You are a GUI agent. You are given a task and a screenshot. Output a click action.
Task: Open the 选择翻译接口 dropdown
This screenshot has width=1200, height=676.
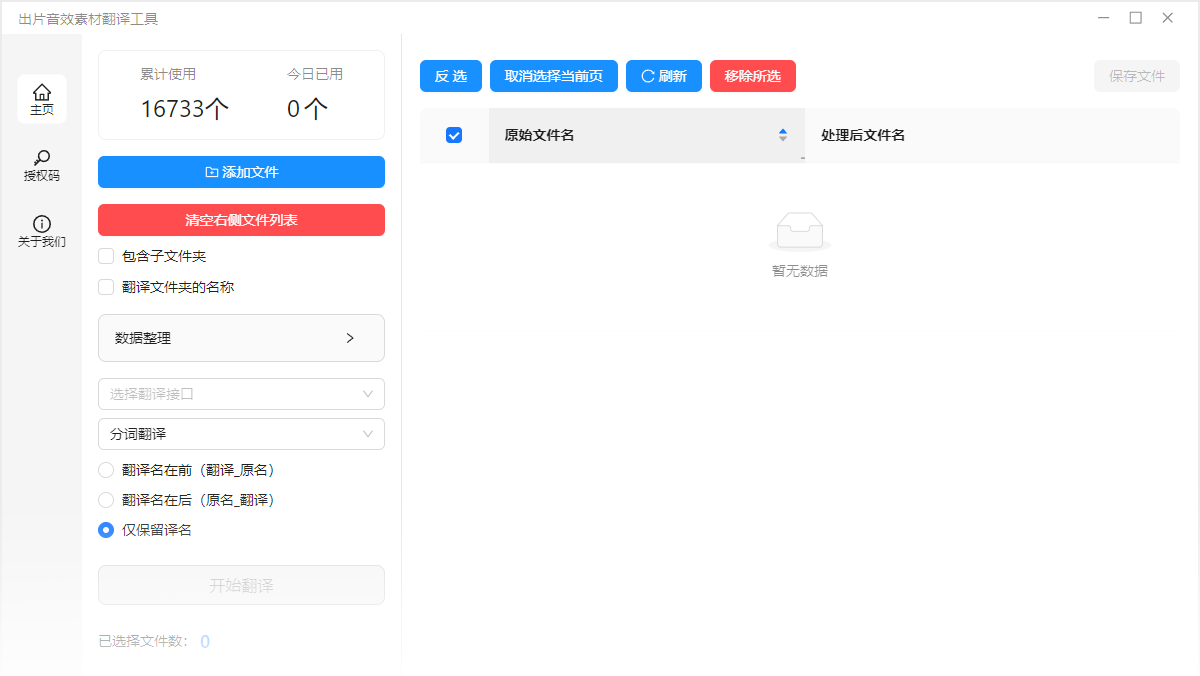click(241, 394)
